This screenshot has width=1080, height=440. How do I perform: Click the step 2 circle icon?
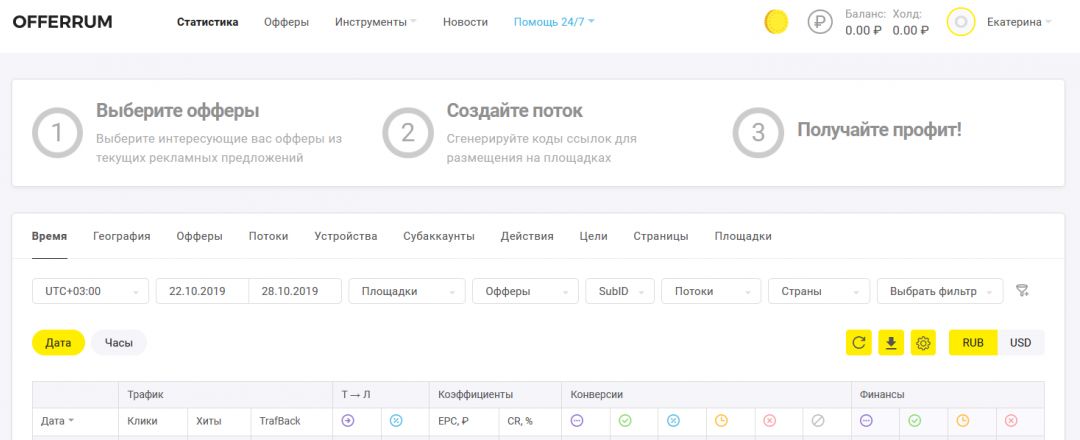pos(408,133)
